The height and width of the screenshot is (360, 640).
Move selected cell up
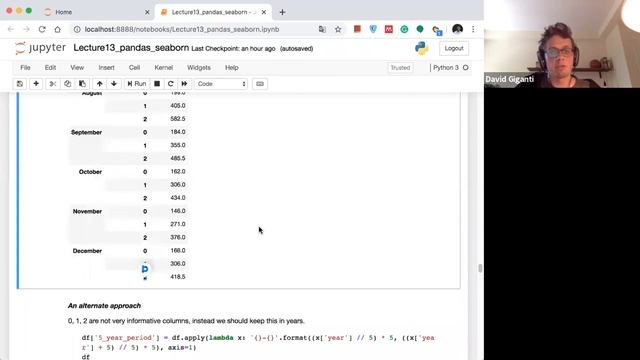point(99,84)
